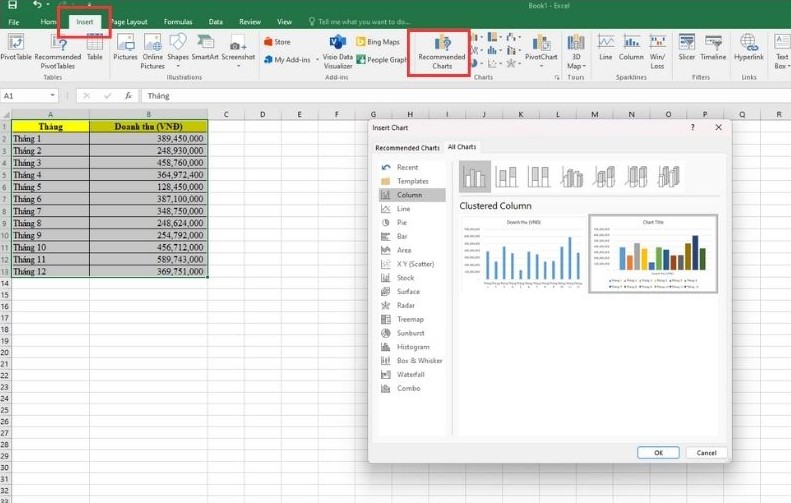Image resolution: width=791 pixels, height=503 pixels.
Task: Click the Recommended Charts ribbon button
Action: 441,48
